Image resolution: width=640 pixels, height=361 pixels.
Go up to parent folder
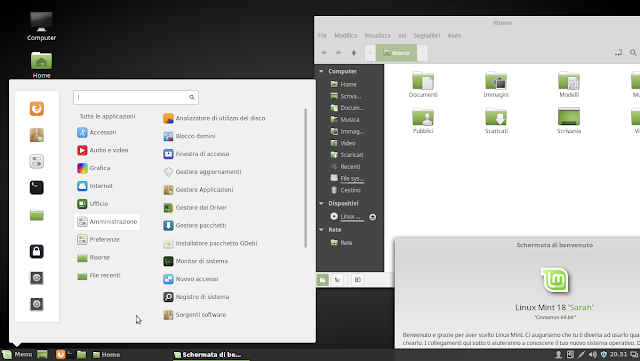coord(354,53)
